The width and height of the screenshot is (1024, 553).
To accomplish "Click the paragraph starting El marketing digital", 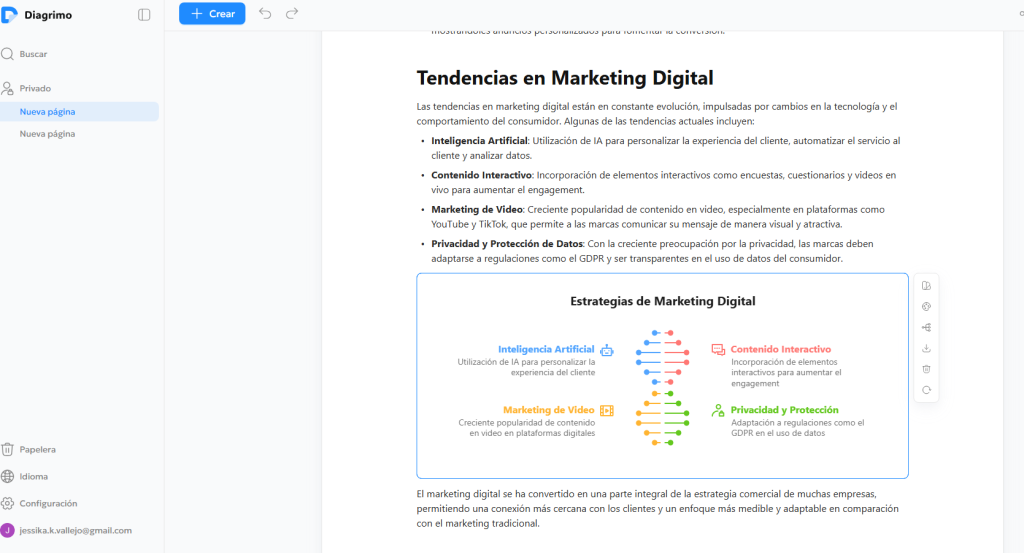I will 658,509.
